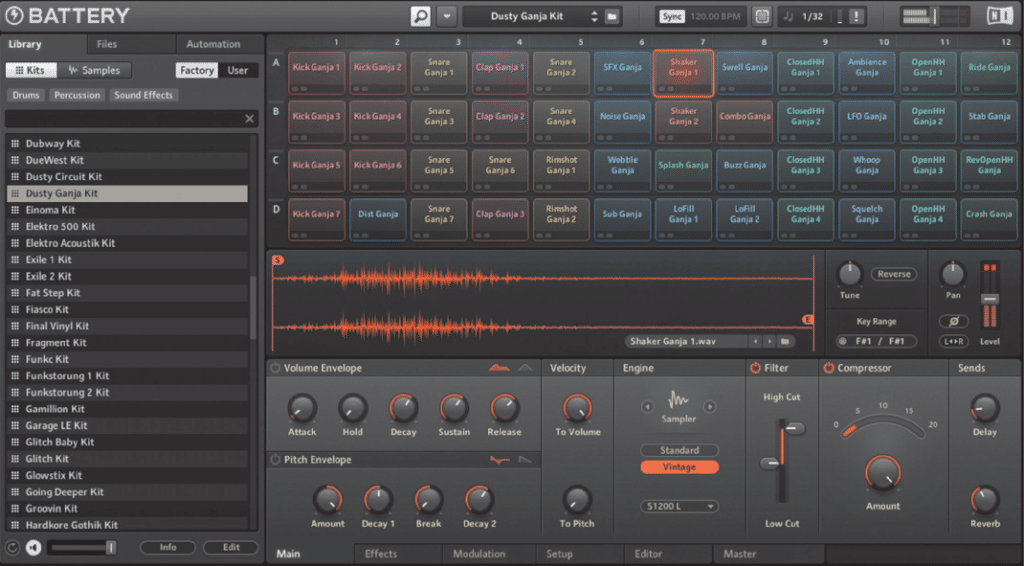
Task: Click next engine arrow right of Sampler
Action: pyautogui.click(x=709, y=406)
